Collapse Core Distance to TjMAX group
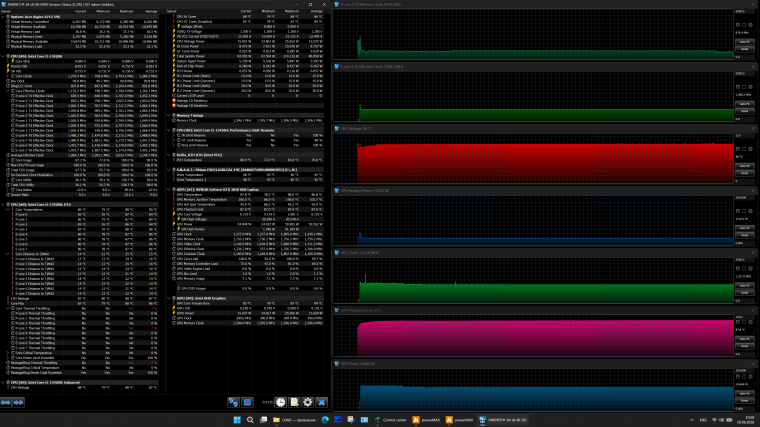 pos(7,254)
